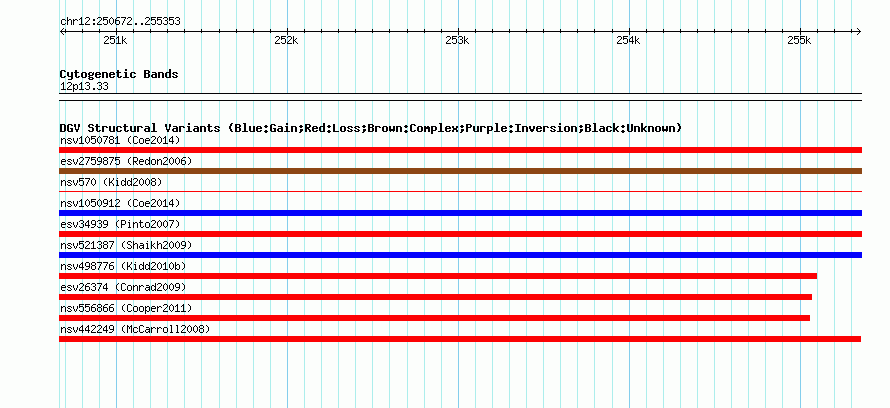The height and width of the screenshot is (408, 890).
Task: Click the nsv521387 (Shaikh2009) label
Action: click(x=126, y=245)
